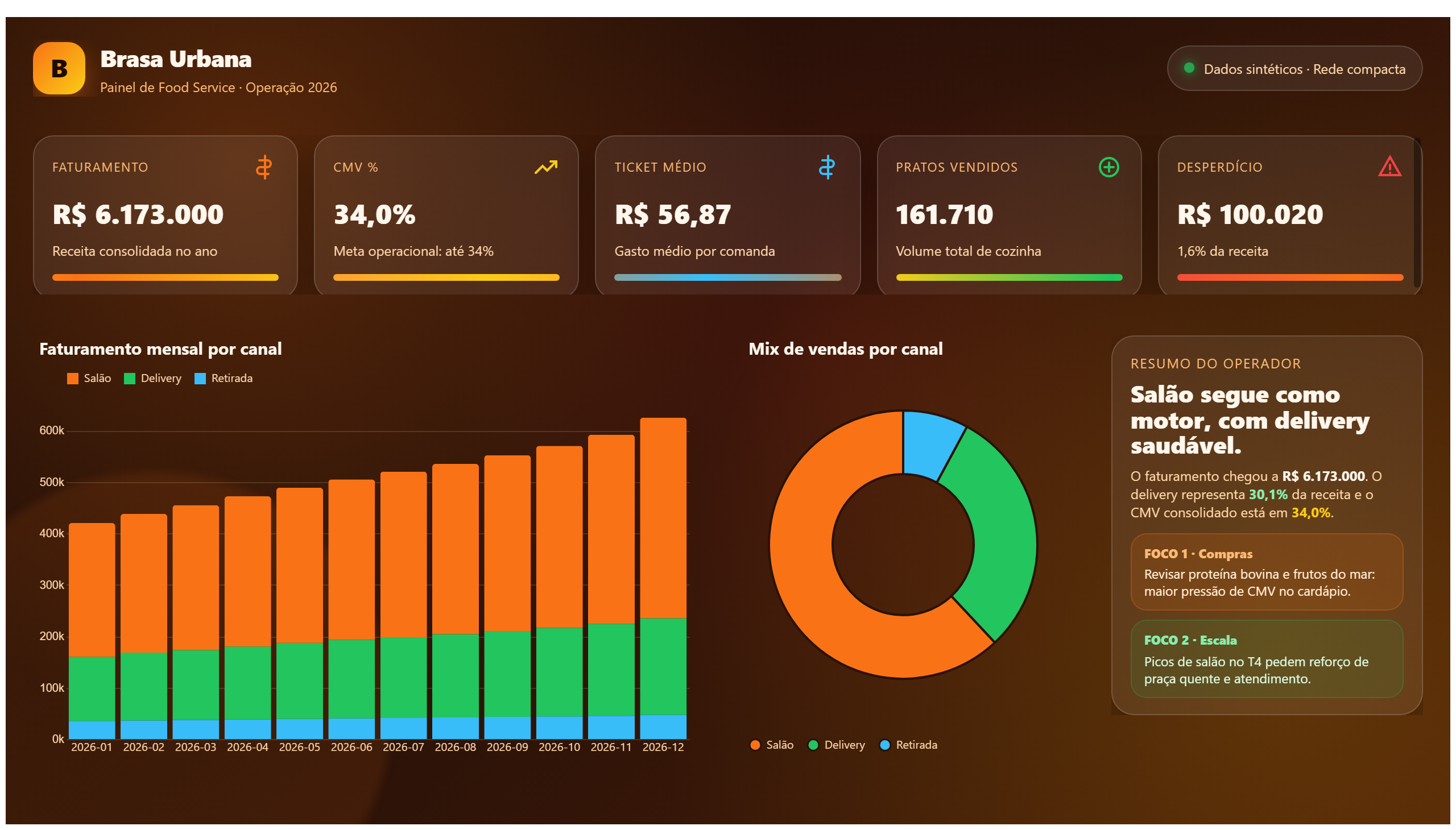This screenshot has height=830, width=1456.
Task: Click the Brasa Urbana 'B' logo icon
Action: [x=59, y=68]
